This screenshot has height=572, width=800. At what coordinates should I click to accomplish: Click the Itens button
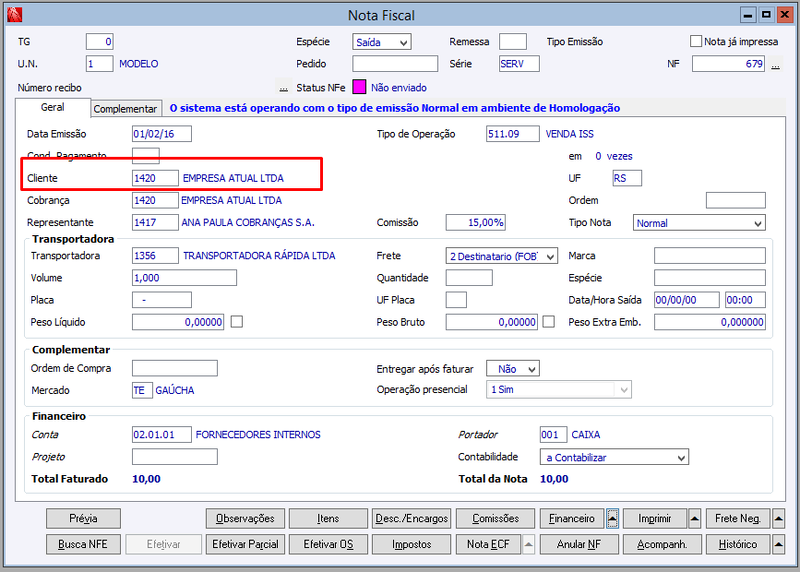tap(328, 518)
